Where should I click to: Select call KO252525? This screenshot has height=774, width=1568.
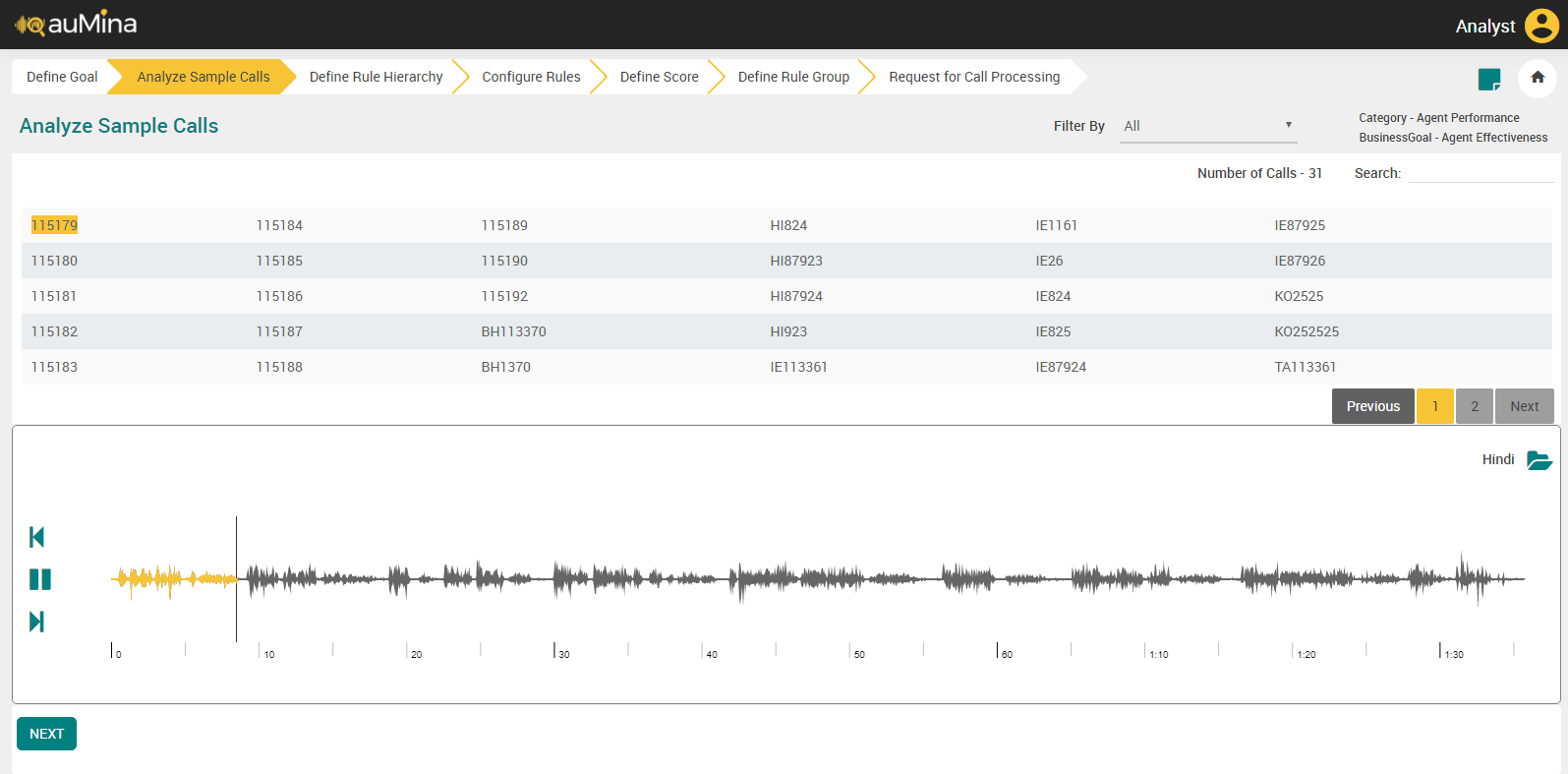[x=1307, y=331]
